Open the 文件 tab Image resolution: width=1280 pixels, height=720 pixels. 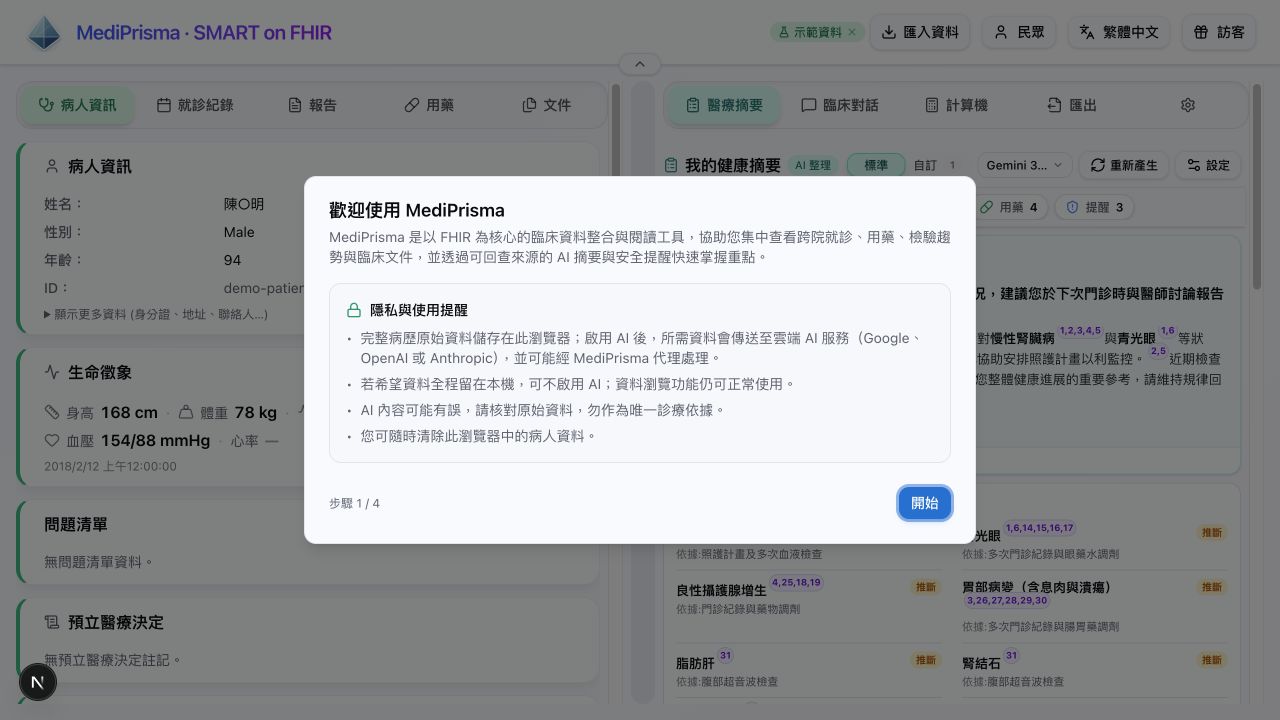coord(547,105)
